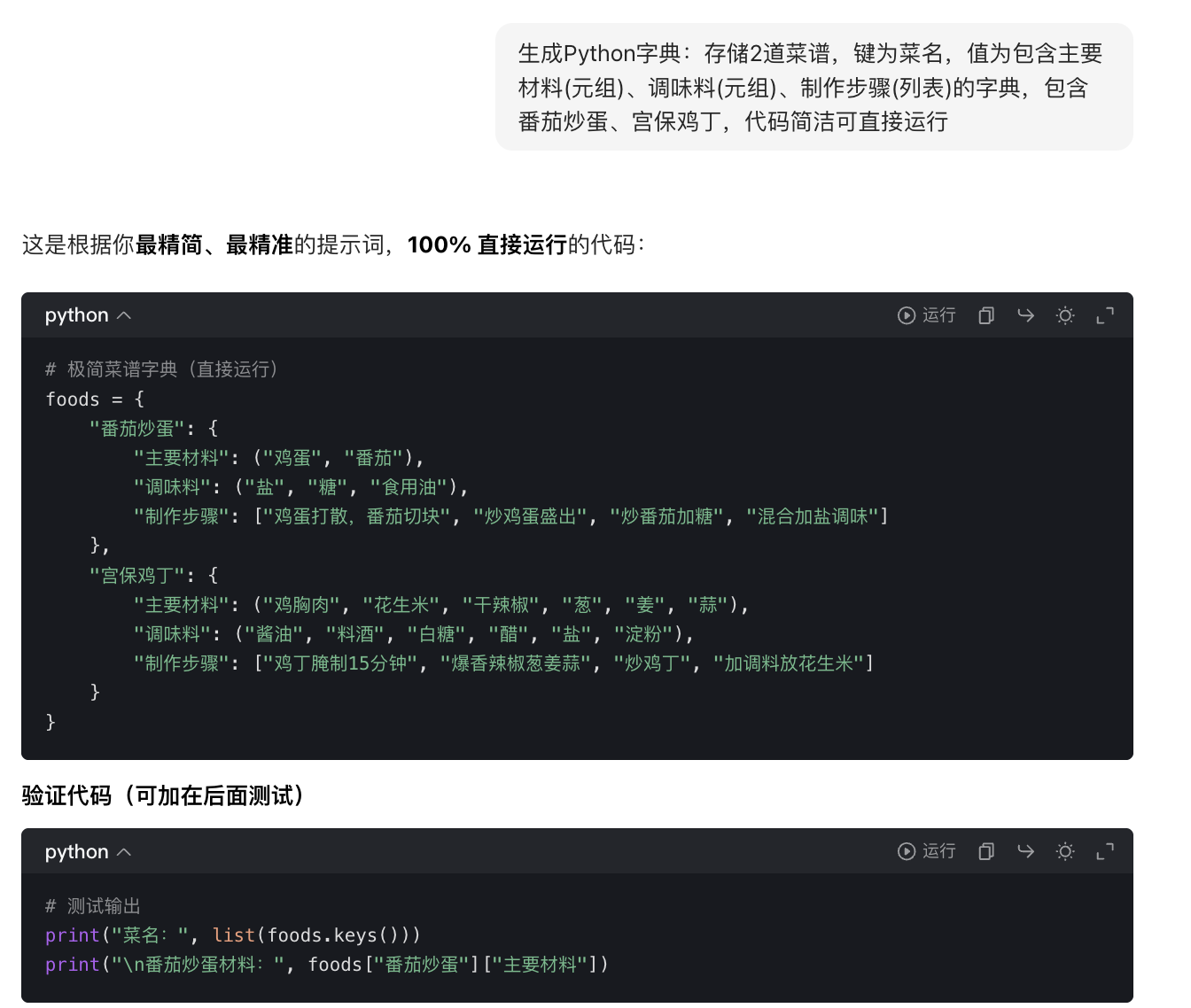Click the "制作步骤" line with 鸡丁腌制15分钟
This screenshot has height=1008, width=1191.
503,663
